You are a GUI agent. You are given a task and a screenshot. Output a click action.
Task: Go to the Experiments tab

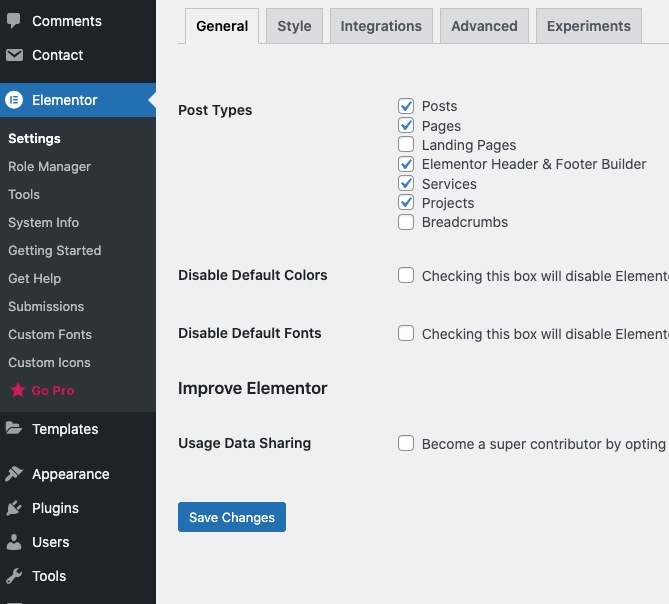[589, 26]
